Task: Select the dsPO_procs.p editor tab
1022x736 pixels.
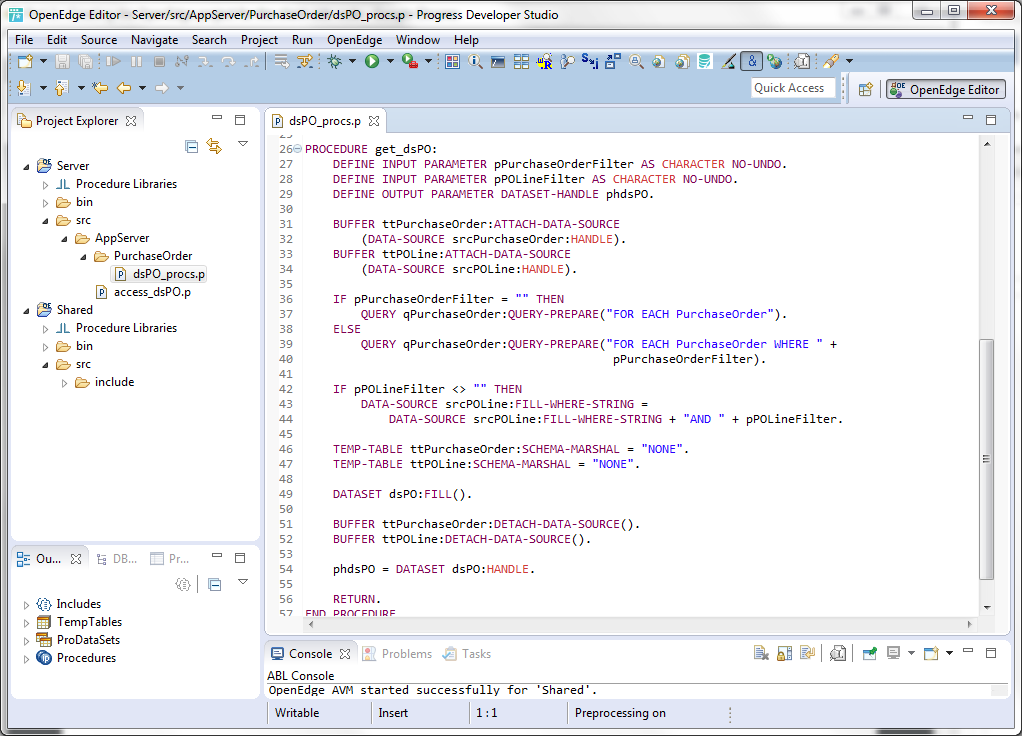Action: 325,121
